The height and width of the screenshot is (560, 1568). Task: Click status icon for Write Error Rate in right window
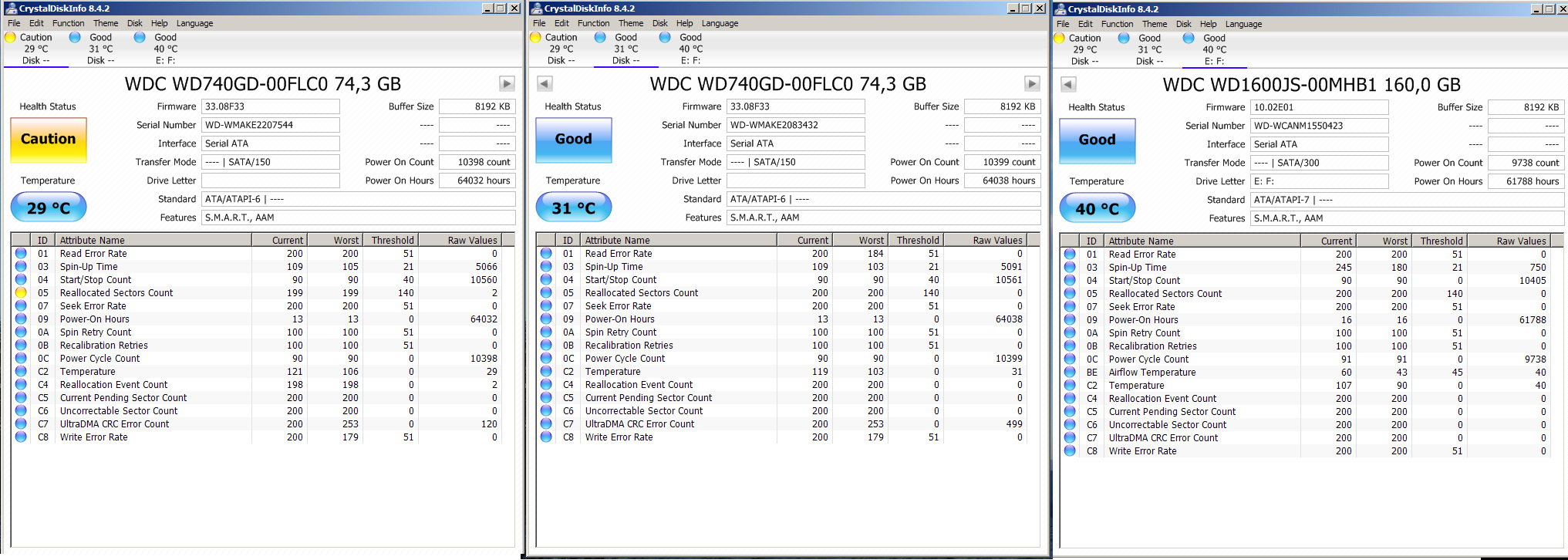pyautogui.click(x=1070, y=450)
